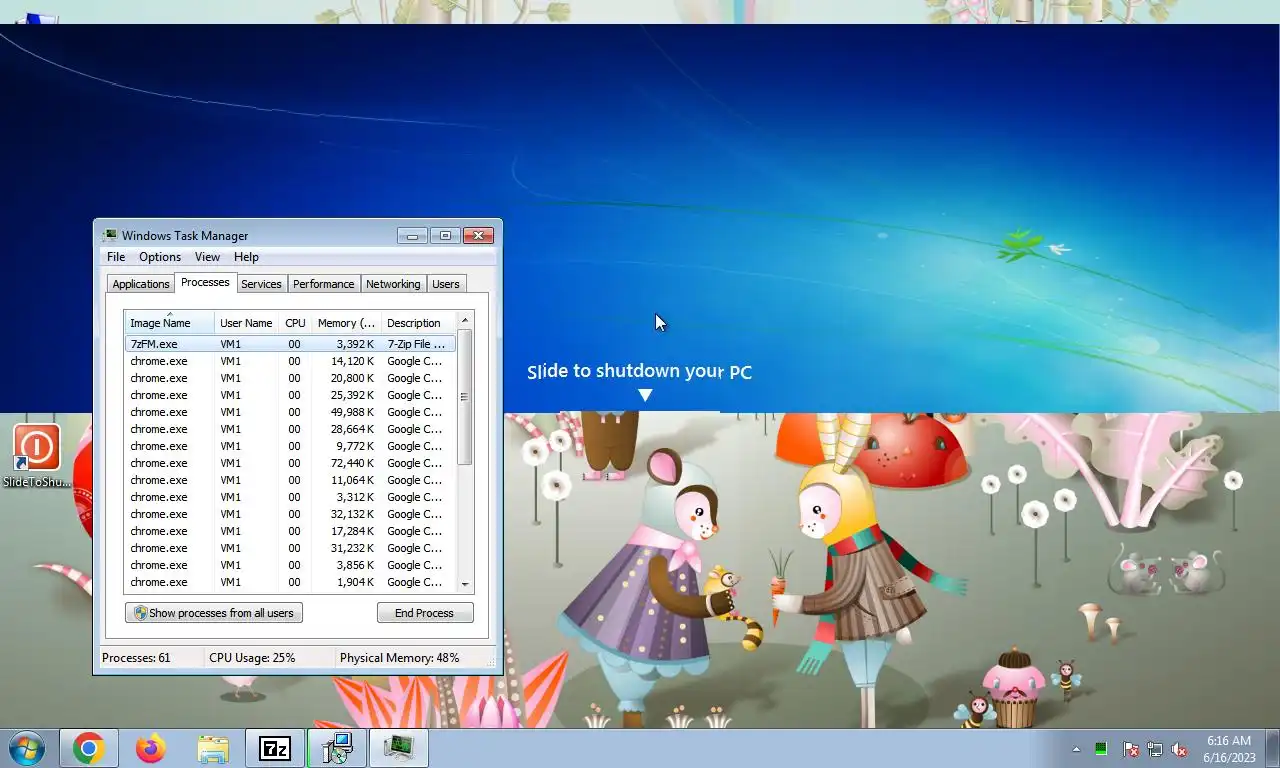Select the chrome.exe row using 1,904 K

pyautogui.click(x=290, y=582)
